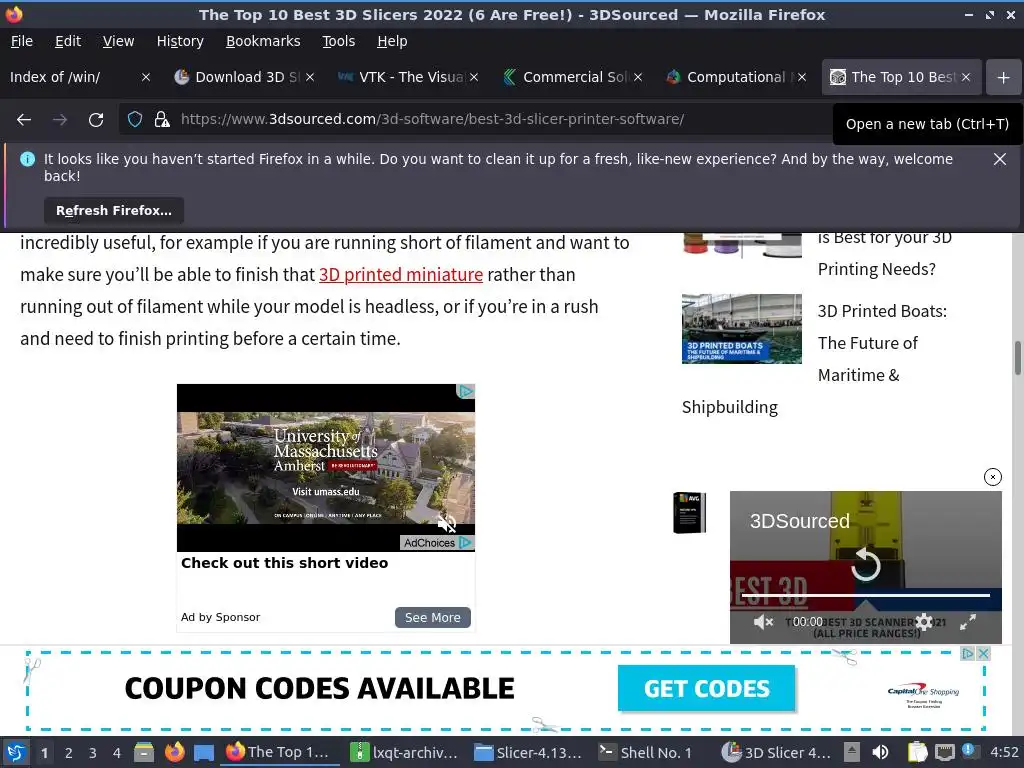Close the 'Index of /win/' tab
The width and height of the screenshot is (1024, 768).
click(x=146, y=77)
